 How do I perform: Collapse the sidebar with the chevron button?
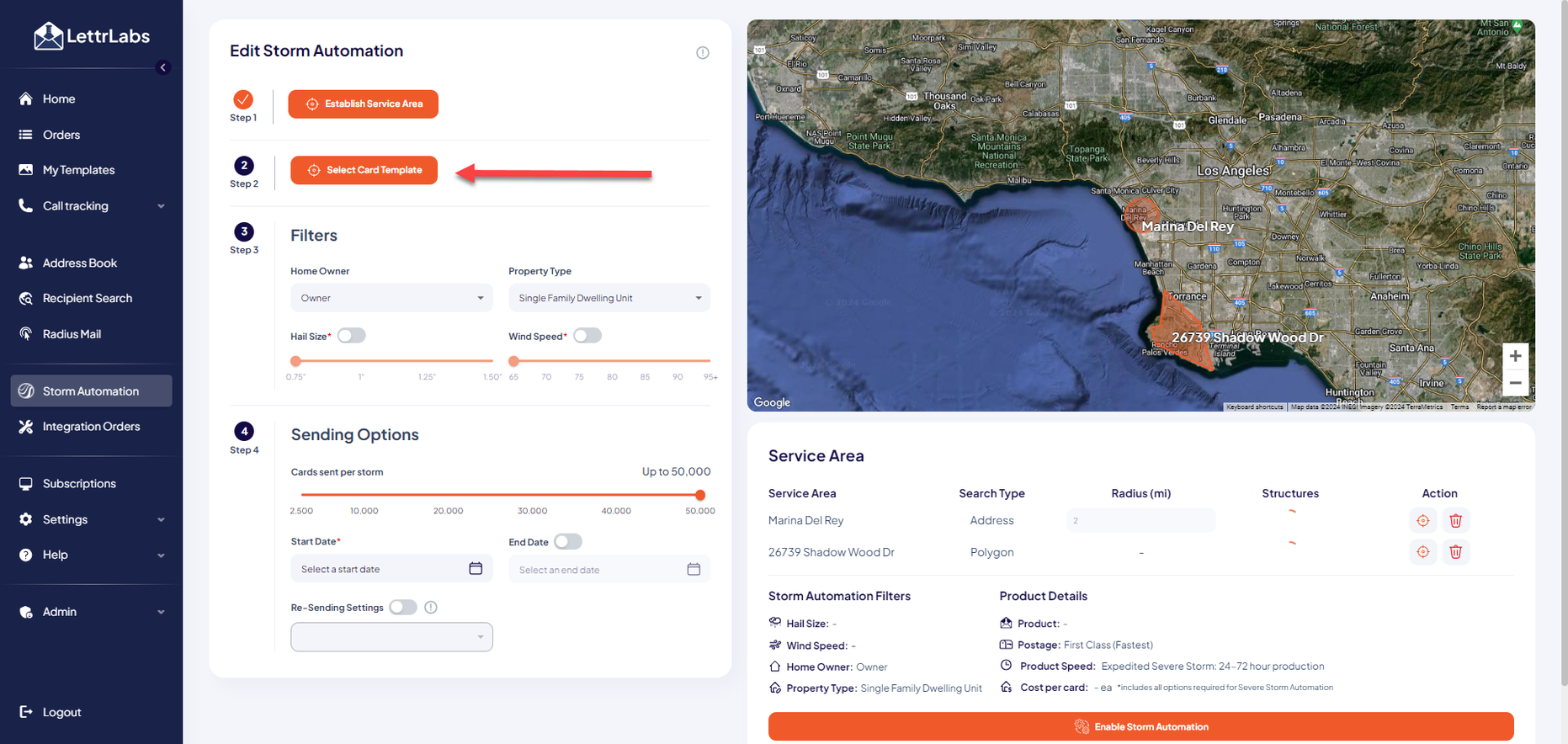163,67
